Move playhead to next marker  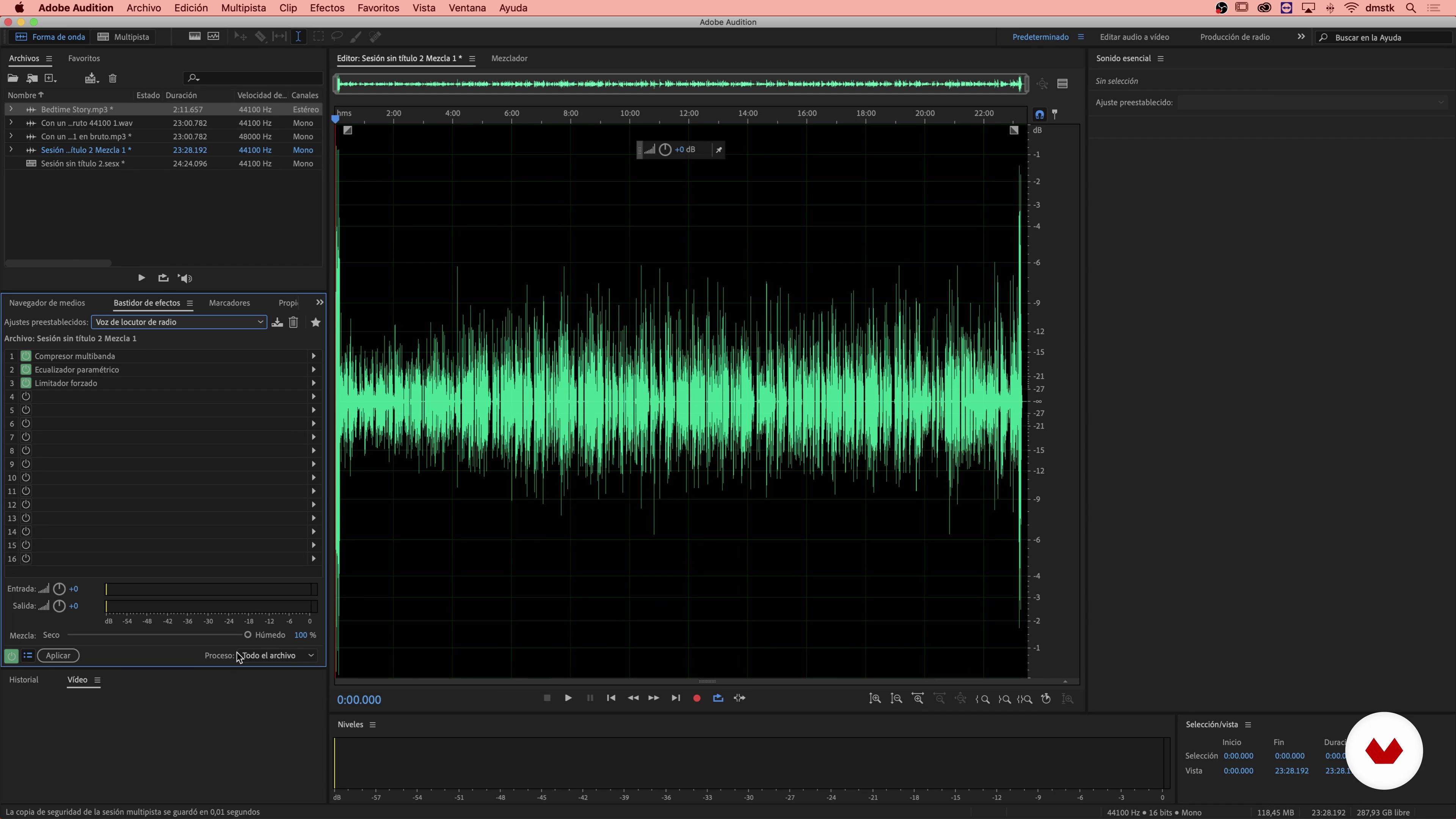675,698
